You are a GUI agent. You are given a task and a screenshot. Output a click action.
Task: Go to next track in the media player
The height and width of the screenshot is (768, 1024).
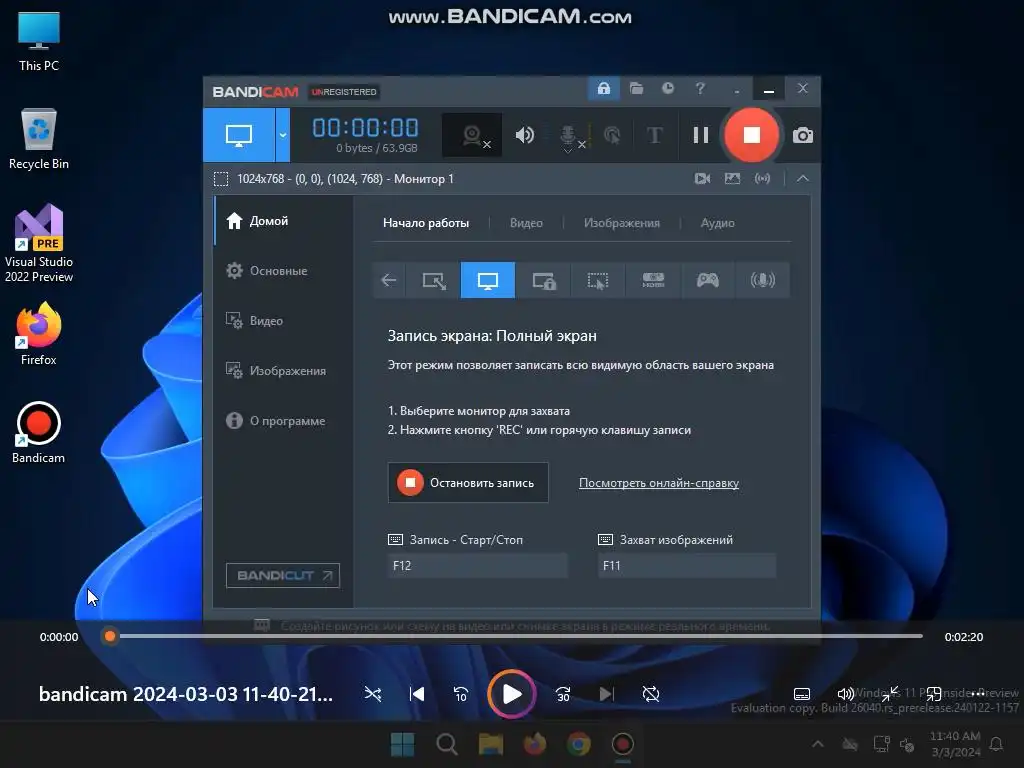pos(607,694)
